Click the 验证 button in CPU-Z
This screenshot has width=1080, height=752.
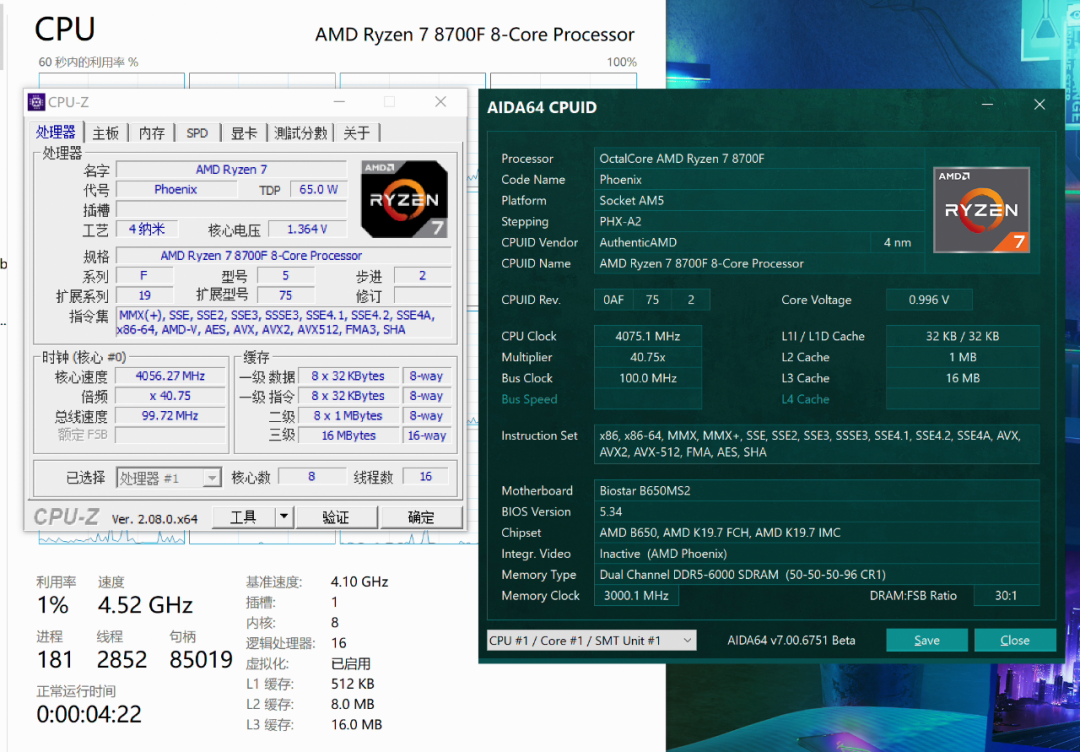click(336, 516)
